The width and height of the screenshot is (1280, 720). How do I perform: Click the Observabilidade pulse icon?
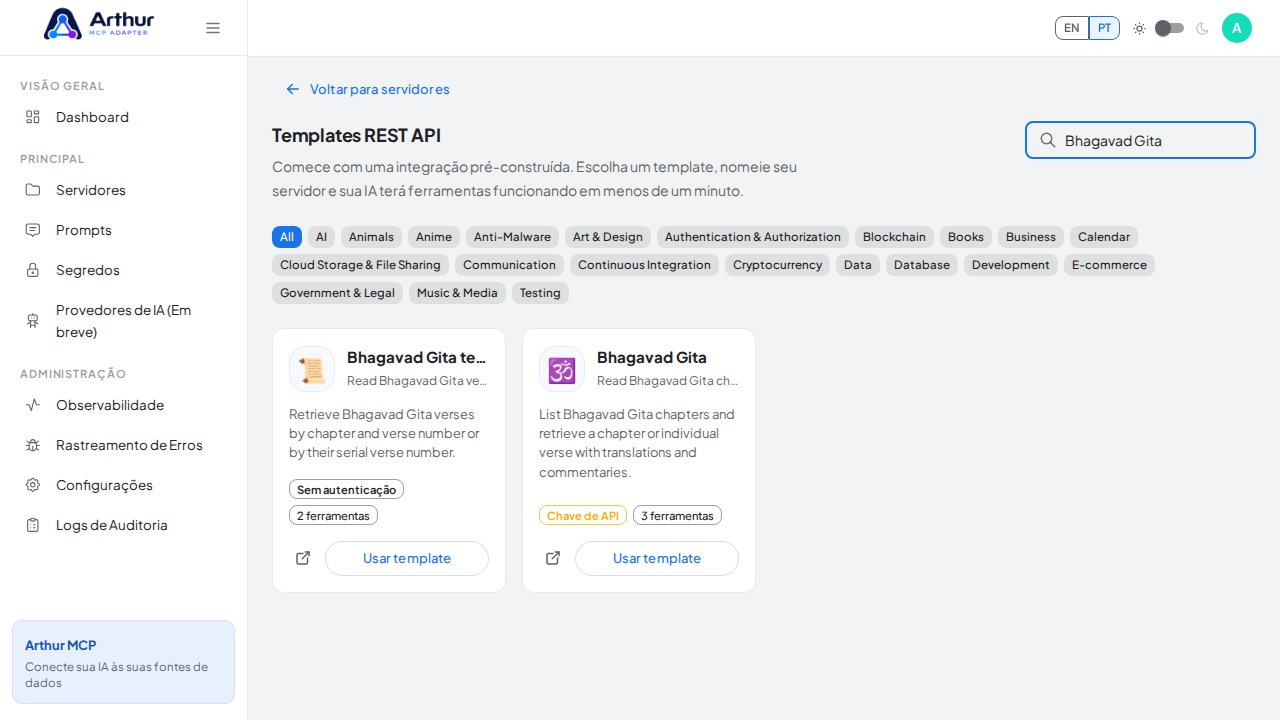pos(33,405)
